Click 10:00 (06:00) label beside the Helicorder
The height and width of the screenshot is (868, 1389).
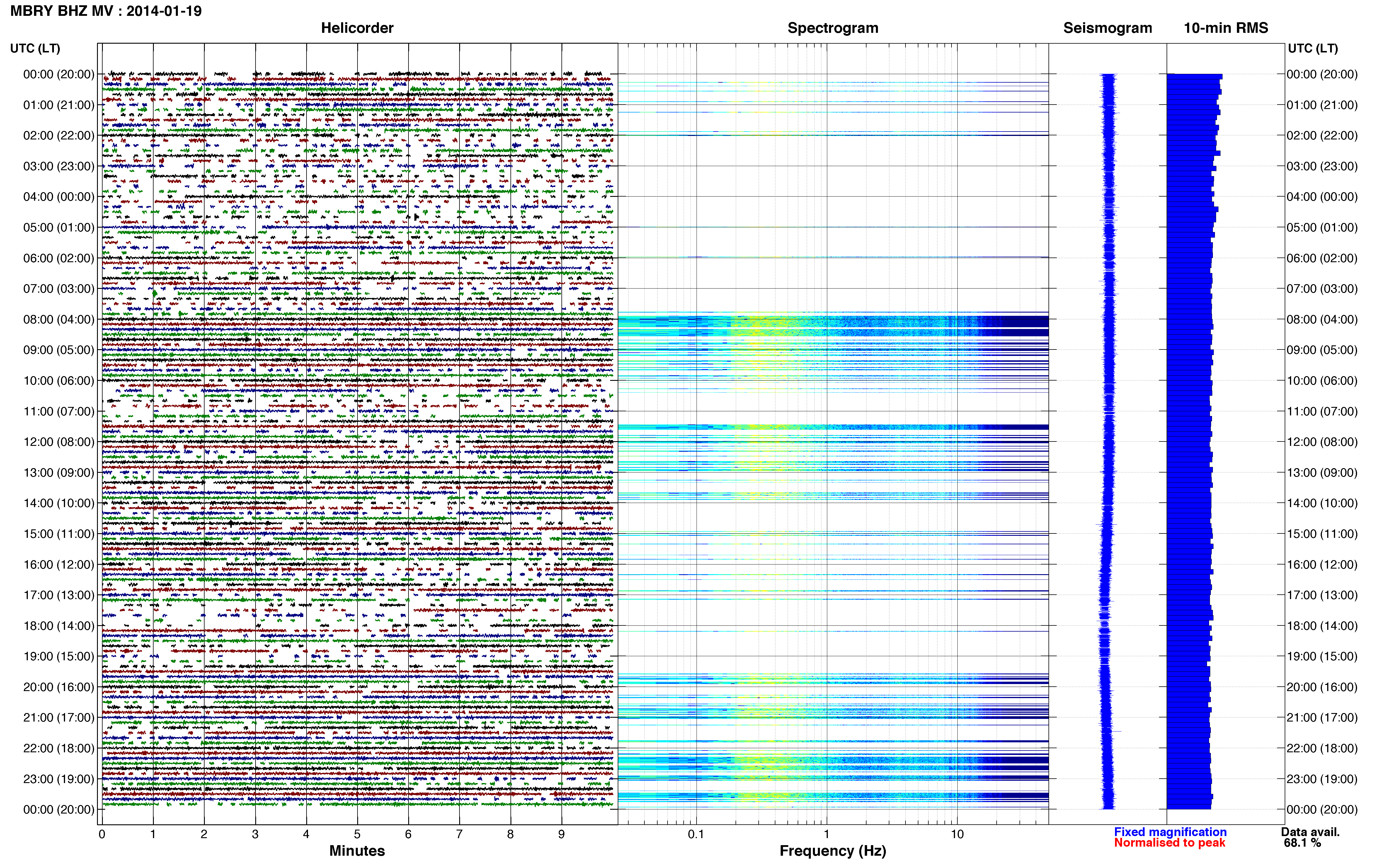(59, 381)
